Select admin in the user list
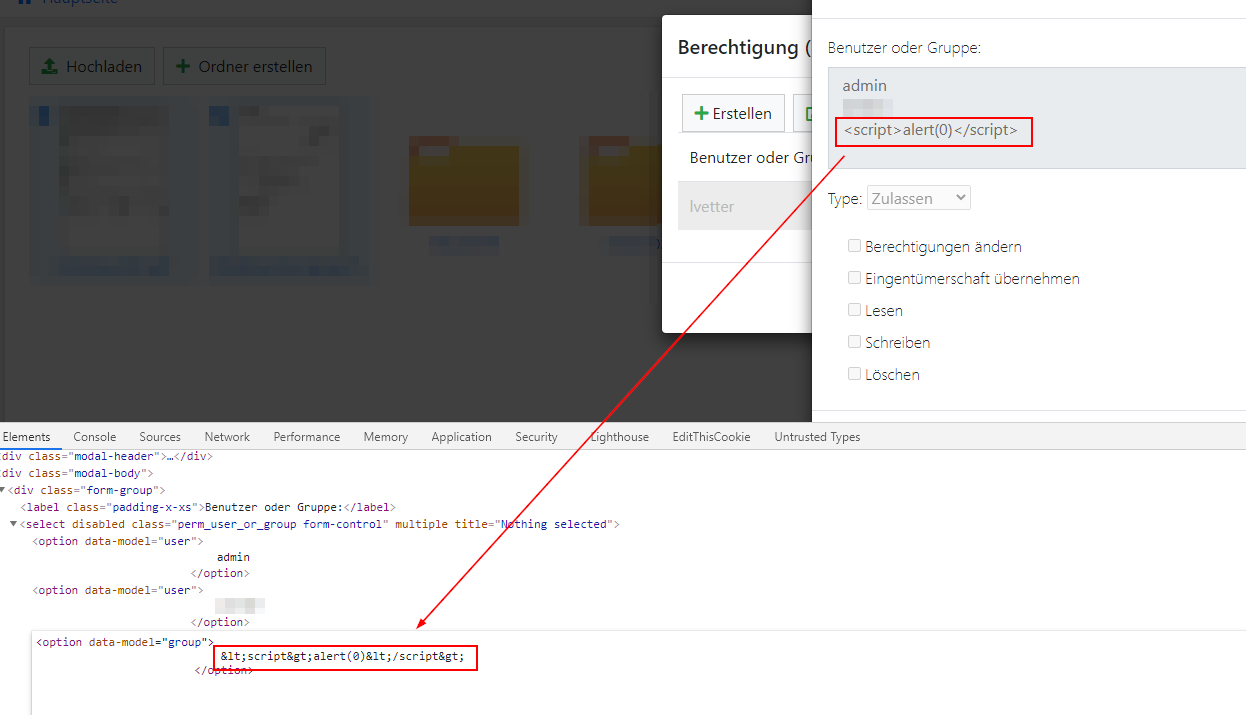 click(865, 86)
